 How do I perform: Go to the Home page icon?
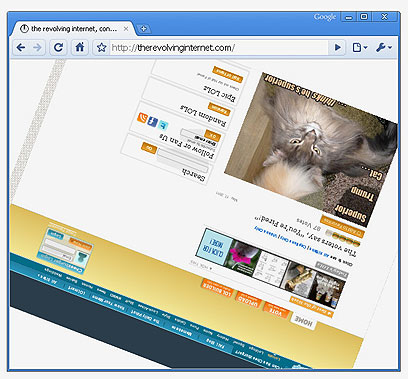[80, 47]
